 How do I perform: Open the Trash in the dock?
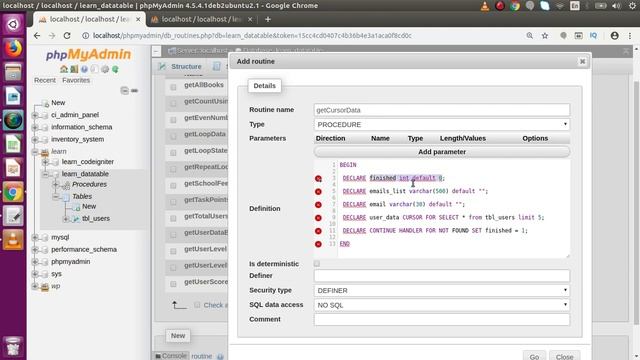pyautogui.click(x=13, y=346)
